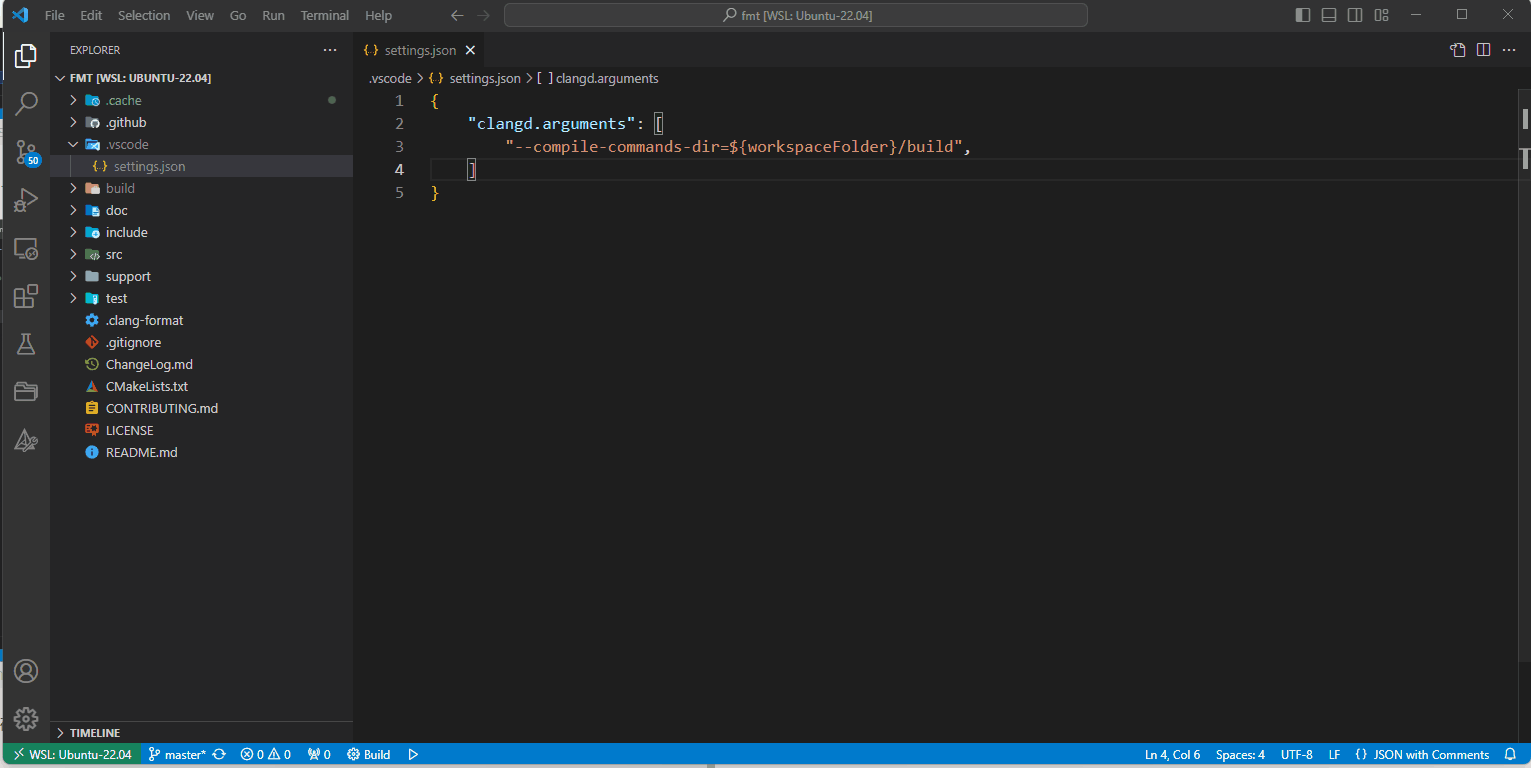This screenshot has height=768, width=1531.
Task: Open the Testing view flask icon
Action: click(x=27, y=343)
